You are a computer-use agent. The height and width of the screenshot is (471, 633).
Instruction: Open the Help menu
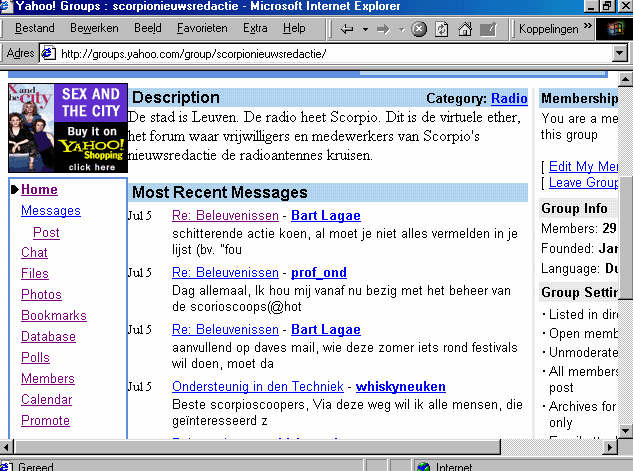pyautogui.click(x=294, y=28)
